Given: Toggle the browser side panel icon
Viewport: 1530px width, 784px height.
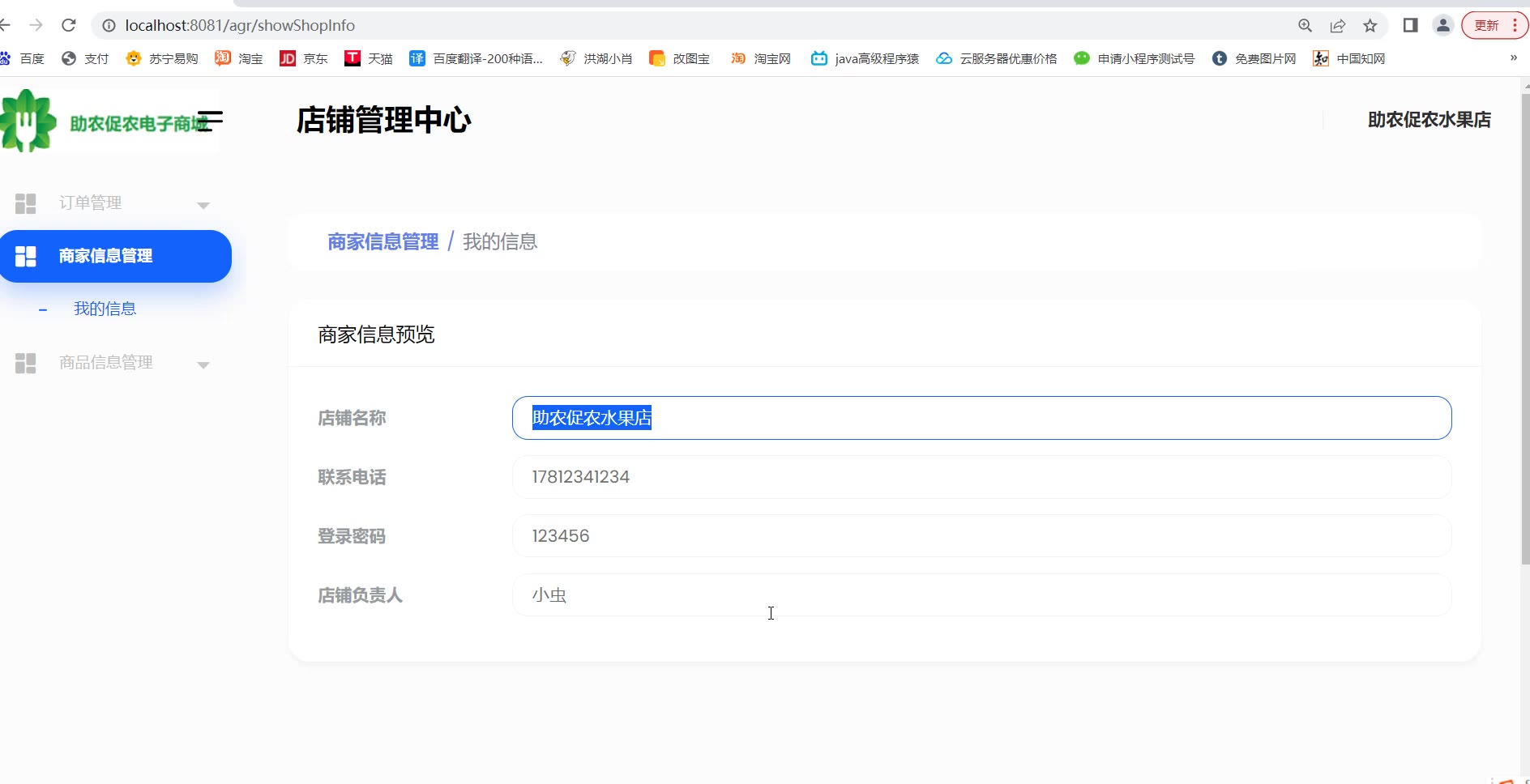Looking at the screenshot, I should click(x=1410, y=26).
